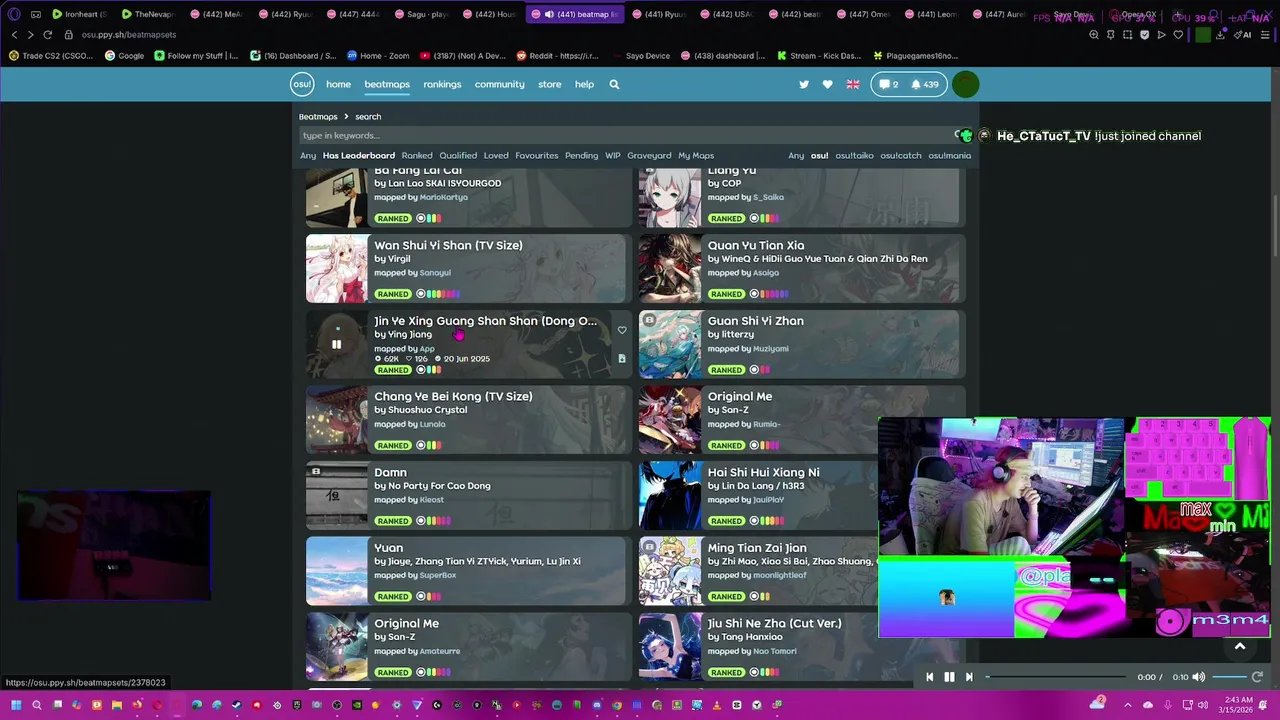Go to the home nav item
The height and width of the screenshot is (720, 1280).
[338, 85]
